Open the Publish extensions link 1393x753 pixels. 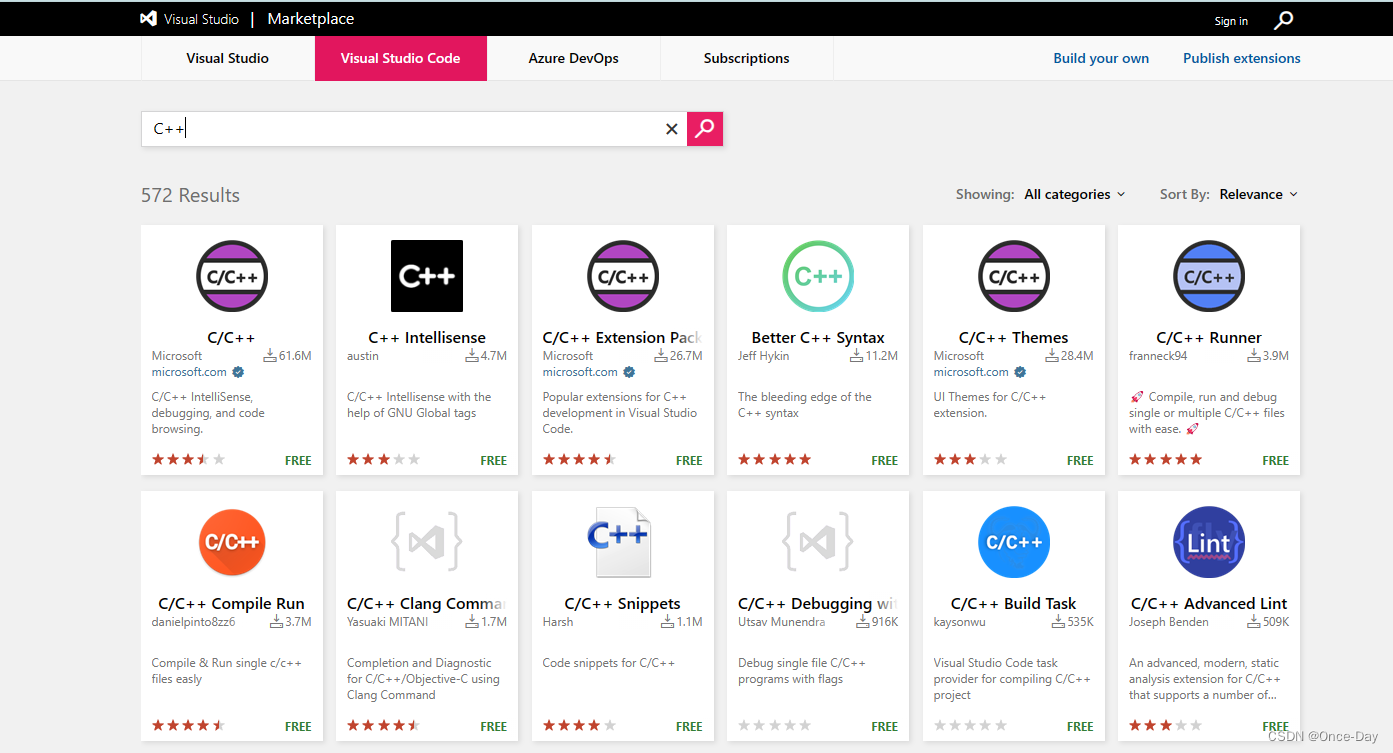pyautogui.click(x=1242, y=58)
